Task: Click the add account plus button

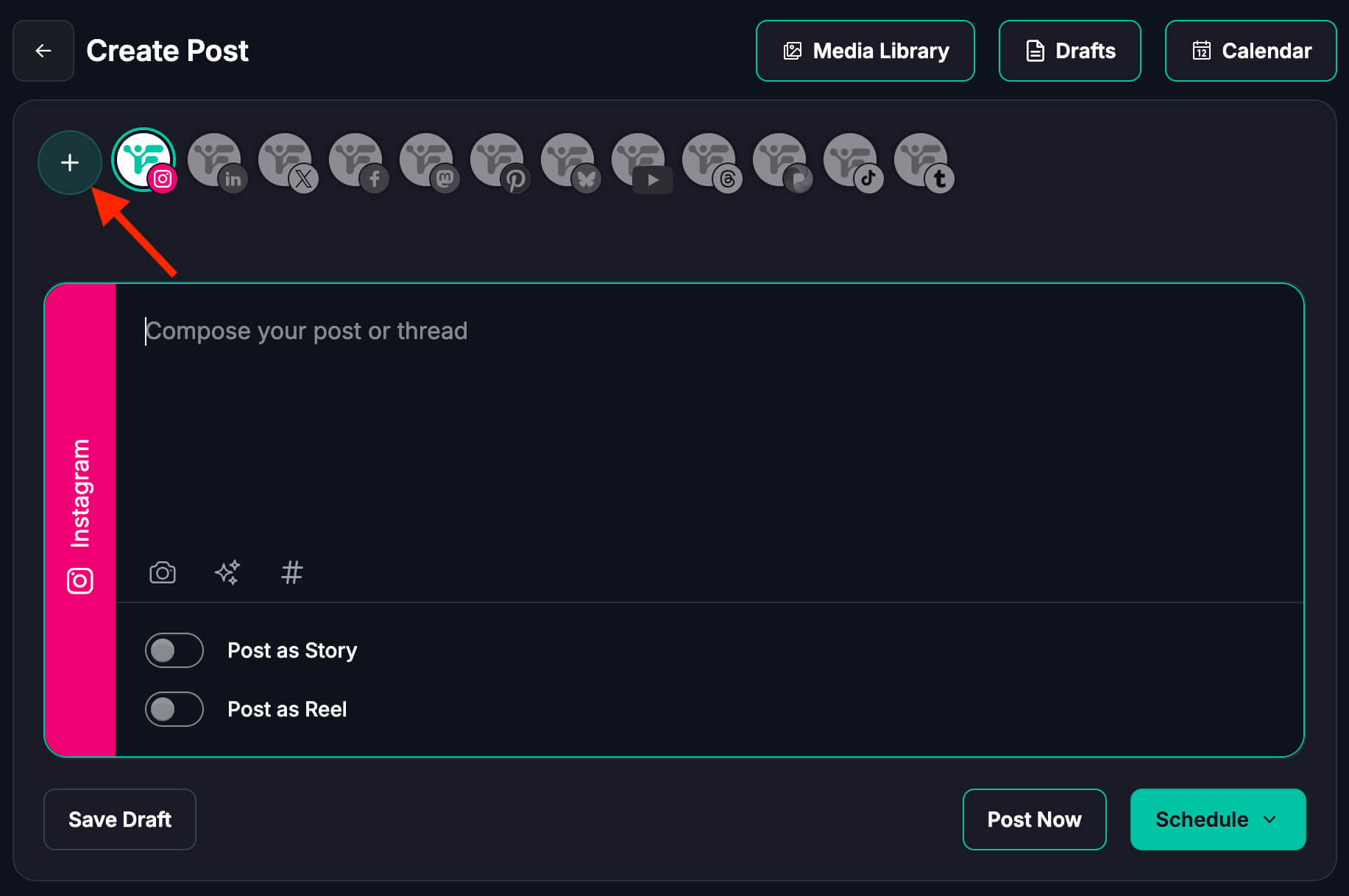Action: tap(70, 163)
